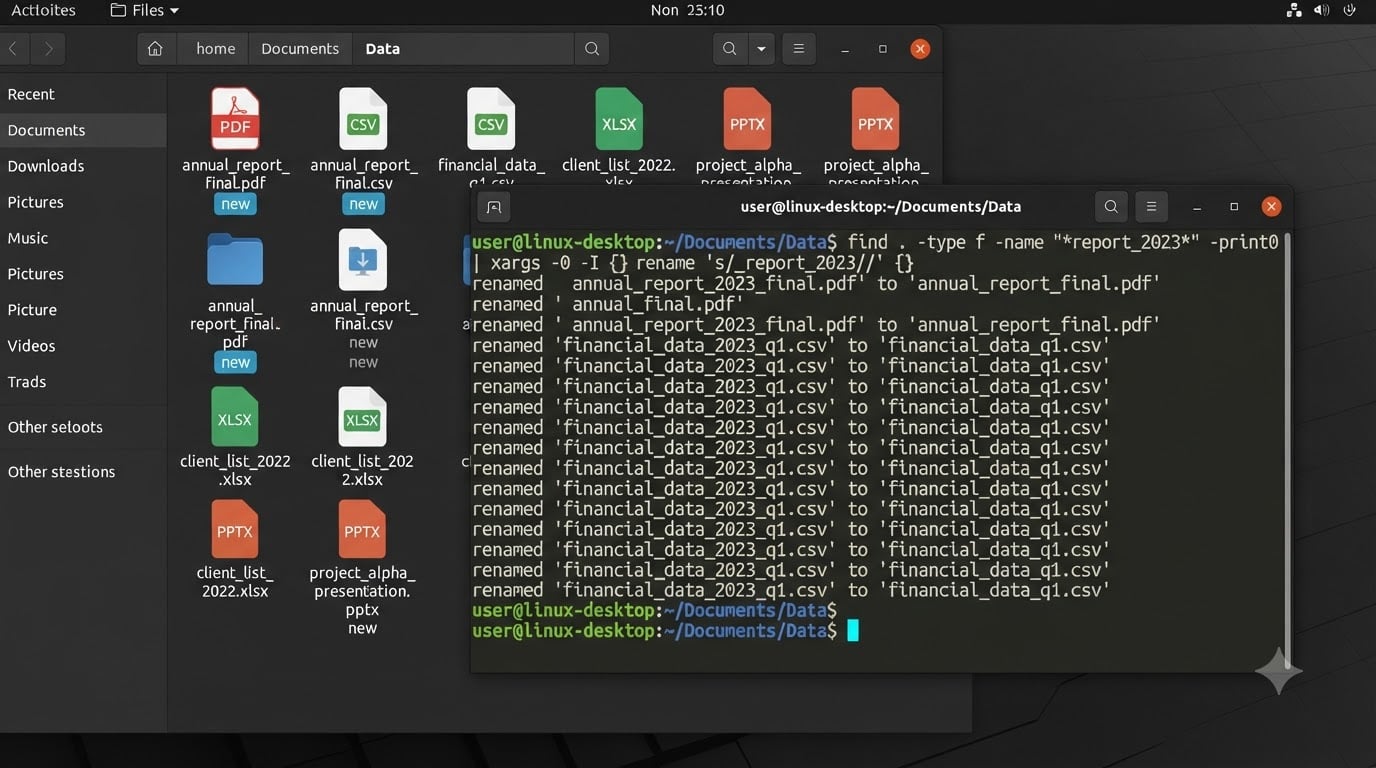Click the Data breadcrumb in path bar
The width and height of the screenshot is (1376, 768).
(x=383, y=48)
